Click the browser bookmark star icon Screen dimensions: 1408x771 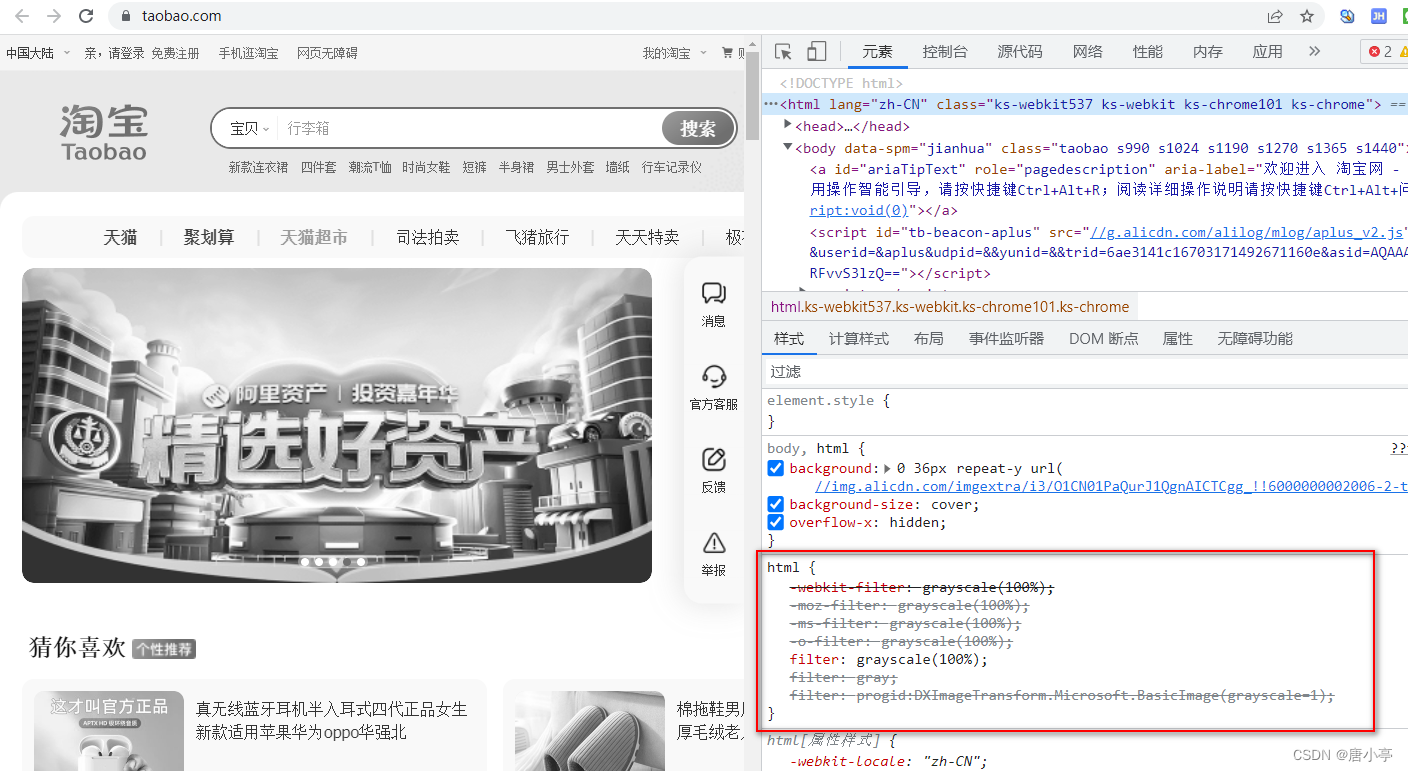[x=1307, y=16]
